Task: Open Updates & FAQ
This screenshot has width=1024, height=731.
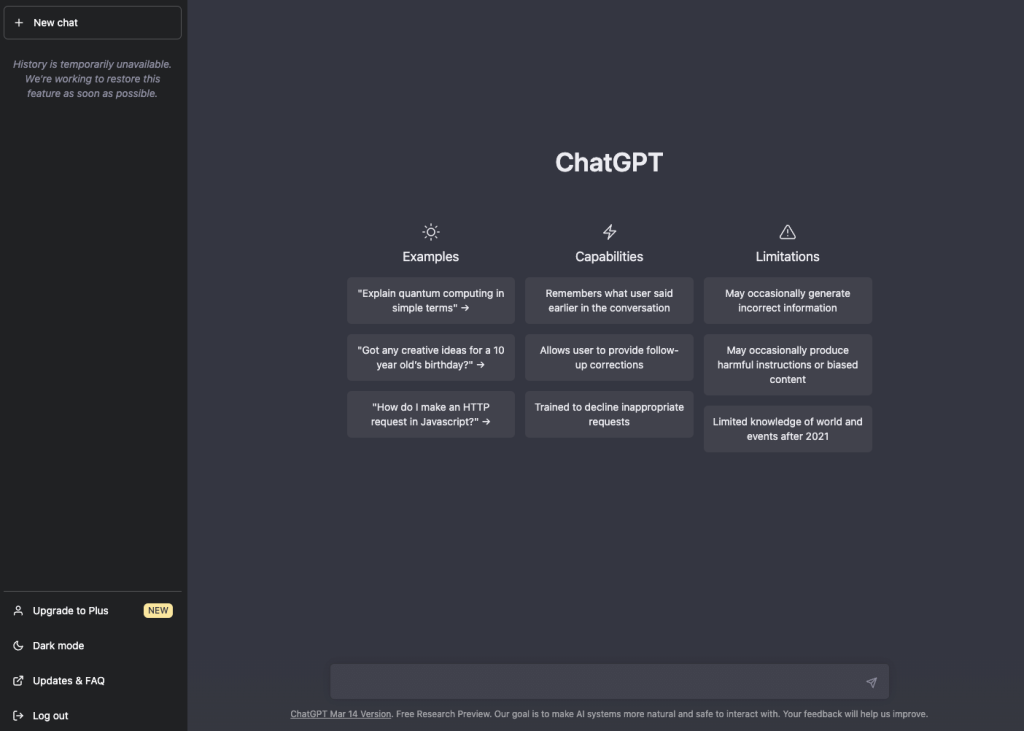Action: [93, 681]
